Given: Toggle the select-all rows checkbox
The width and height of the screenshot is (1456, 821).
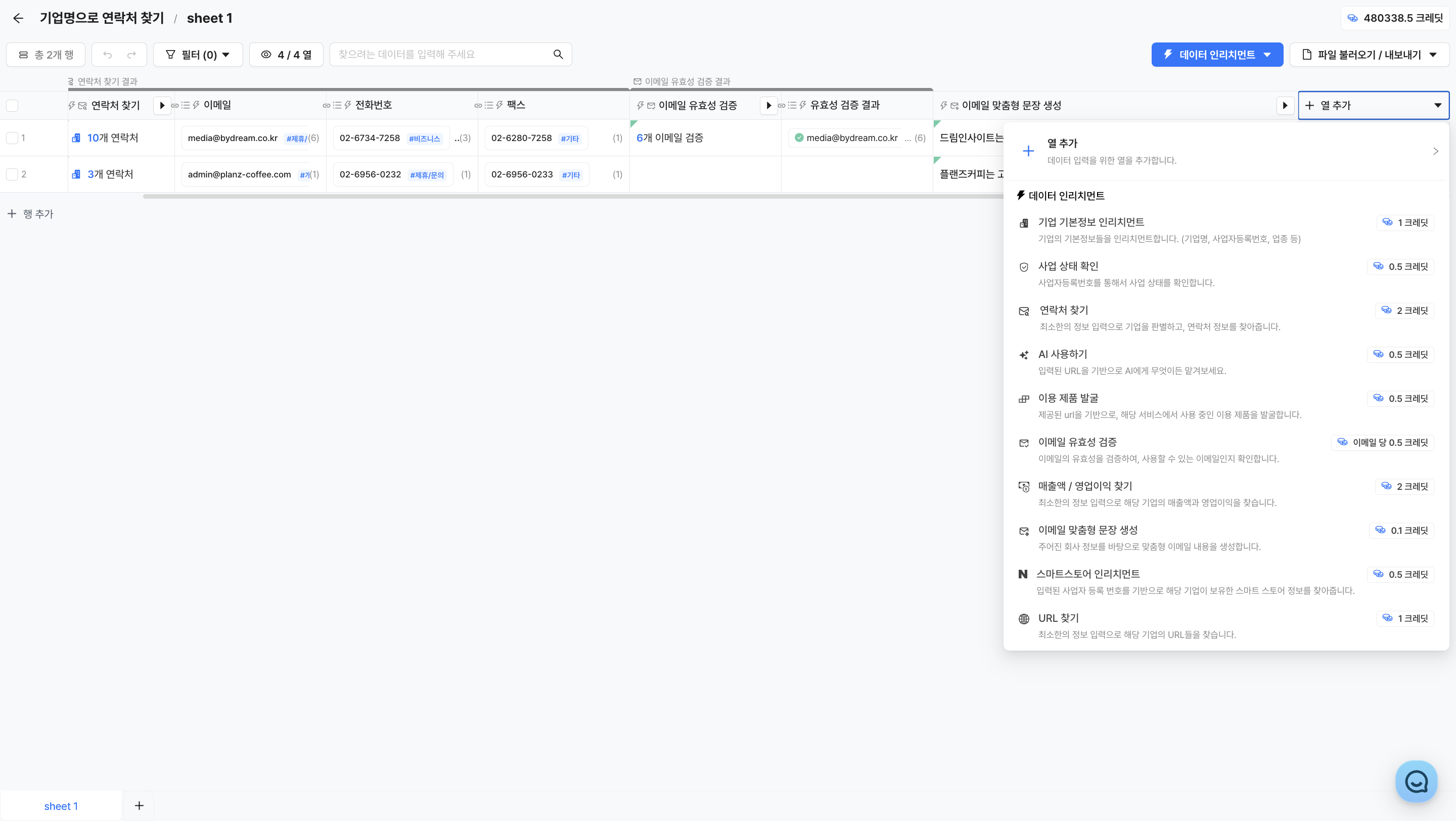Looking at the screenshot, I should pyautogui.click(x=12, y=106).
